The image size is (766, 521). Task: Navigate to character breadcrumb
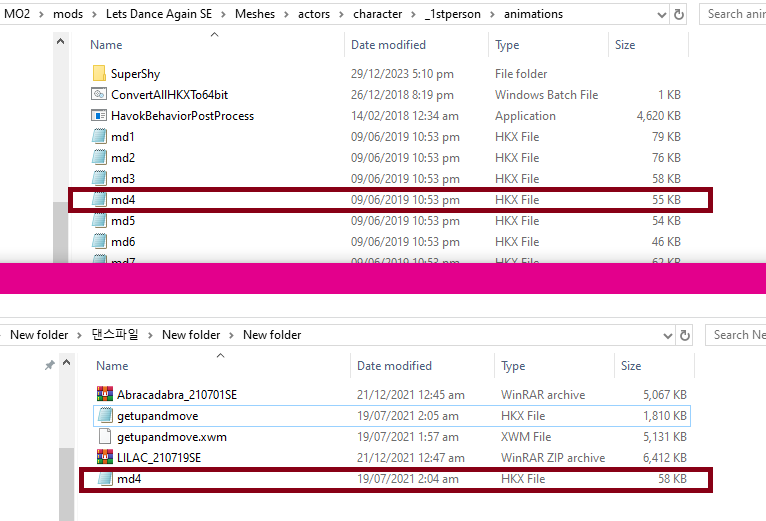coord(378,14)
